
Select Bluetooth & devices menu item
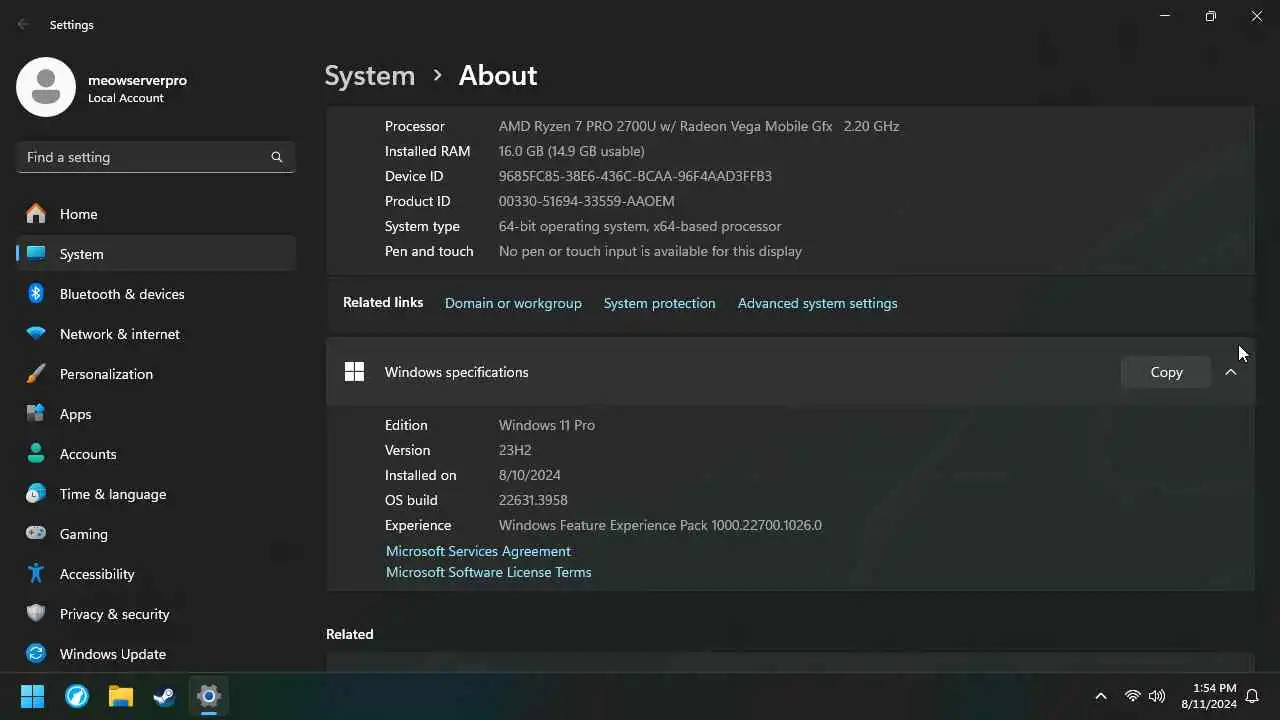click(156, 294)
